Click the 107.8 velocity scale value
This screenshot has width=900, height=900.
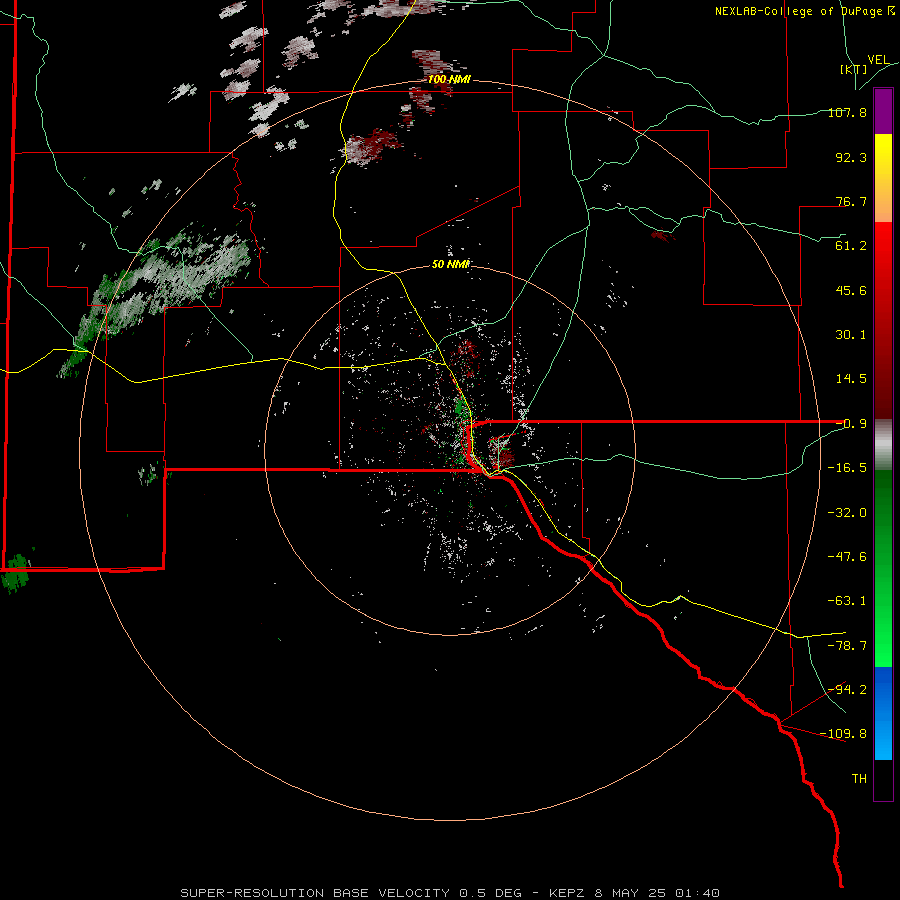(x=847, y=112)
